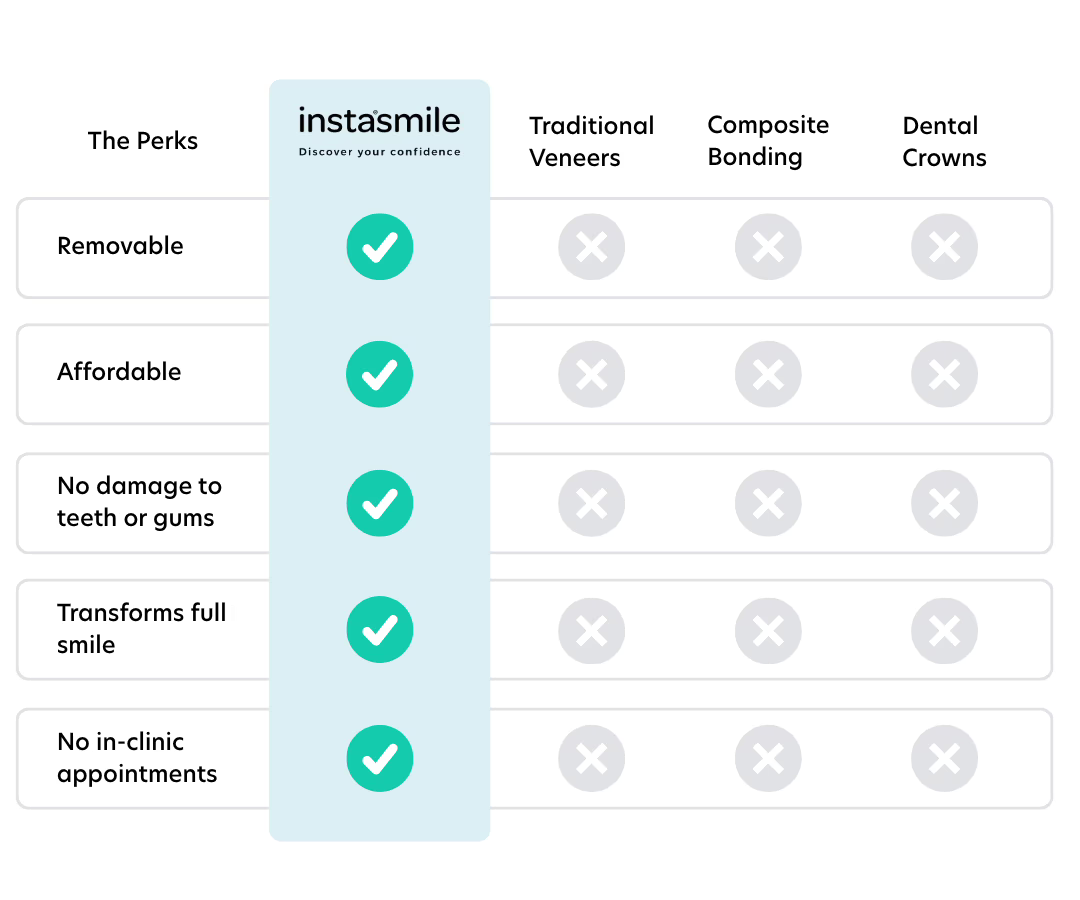
Task: Click green checkmark for Transforms full smile
Action: (380, 630)
